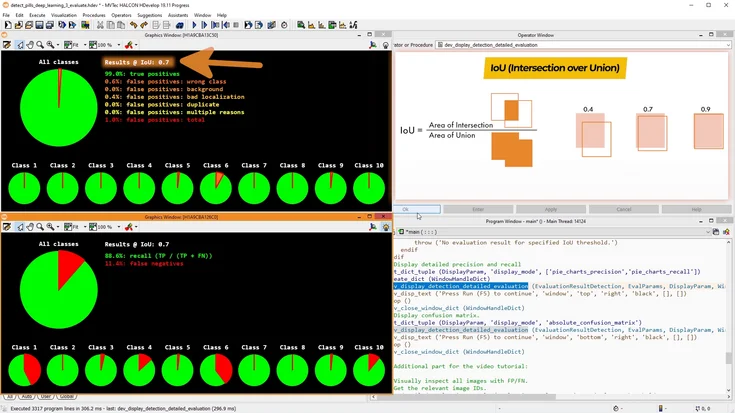735x413 pixels.
Task: Click the clear window icon in bottom graphics window
Action: (x=7, y=226)
